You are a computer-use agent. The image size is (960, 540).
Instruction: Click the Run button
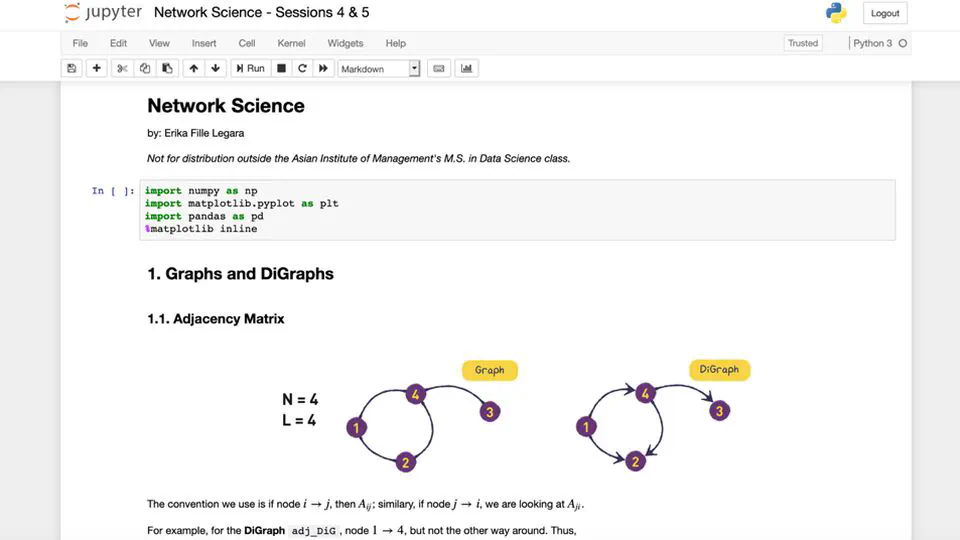pos(250,68)
